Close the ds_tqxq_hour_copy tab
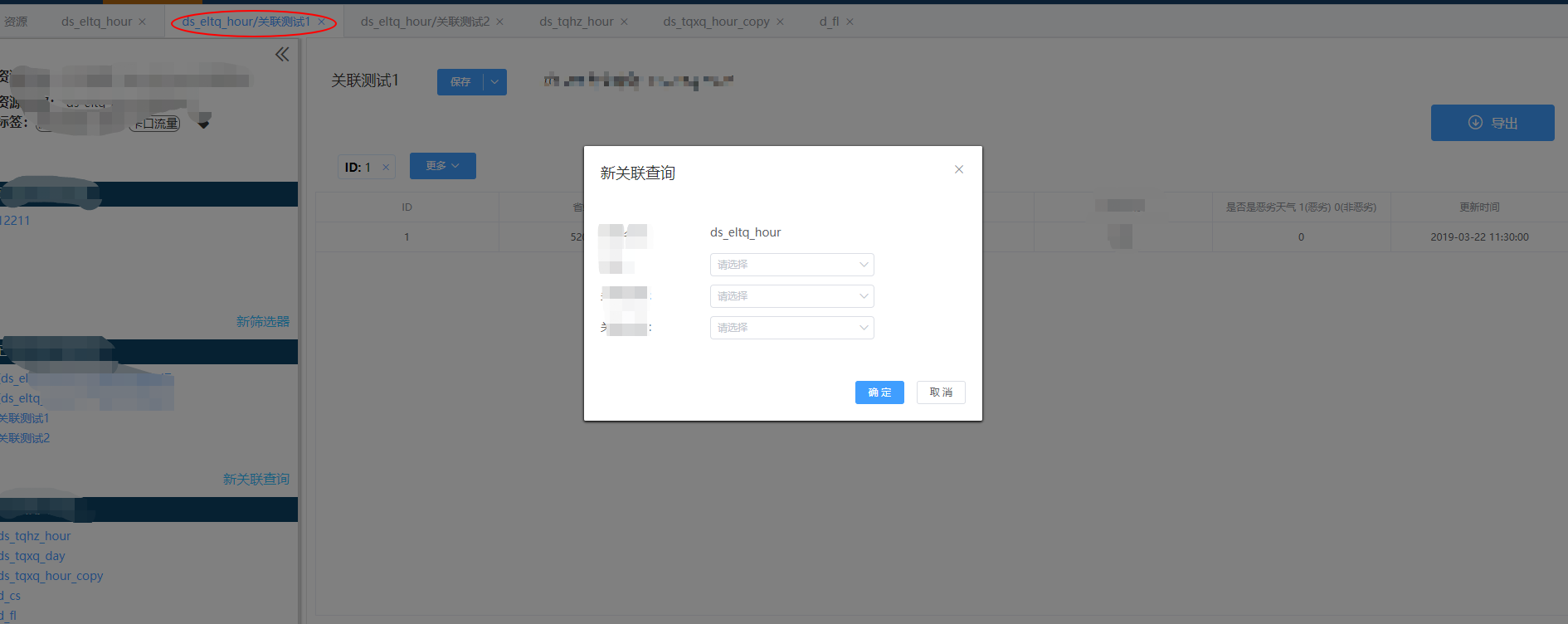 coord(780,22)
